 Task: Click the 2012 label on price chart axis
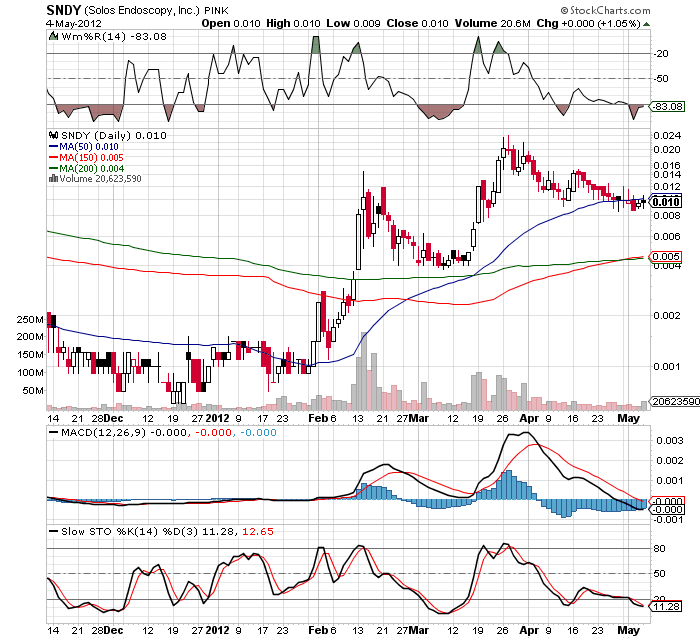[x=217, y=418]
